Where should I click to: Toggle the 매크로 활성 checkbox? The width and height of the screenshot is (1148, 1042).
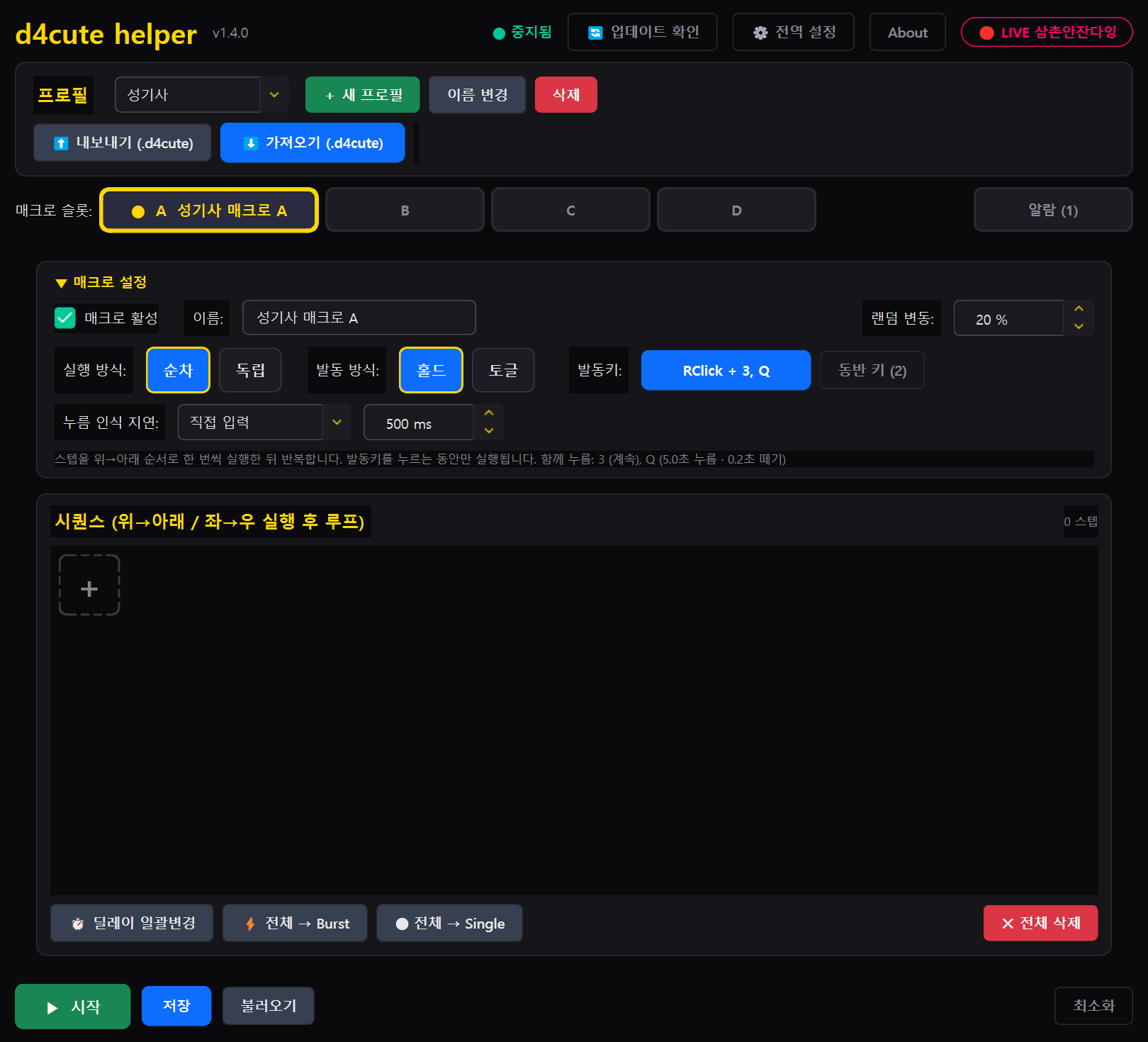click(x=65, y=318)
